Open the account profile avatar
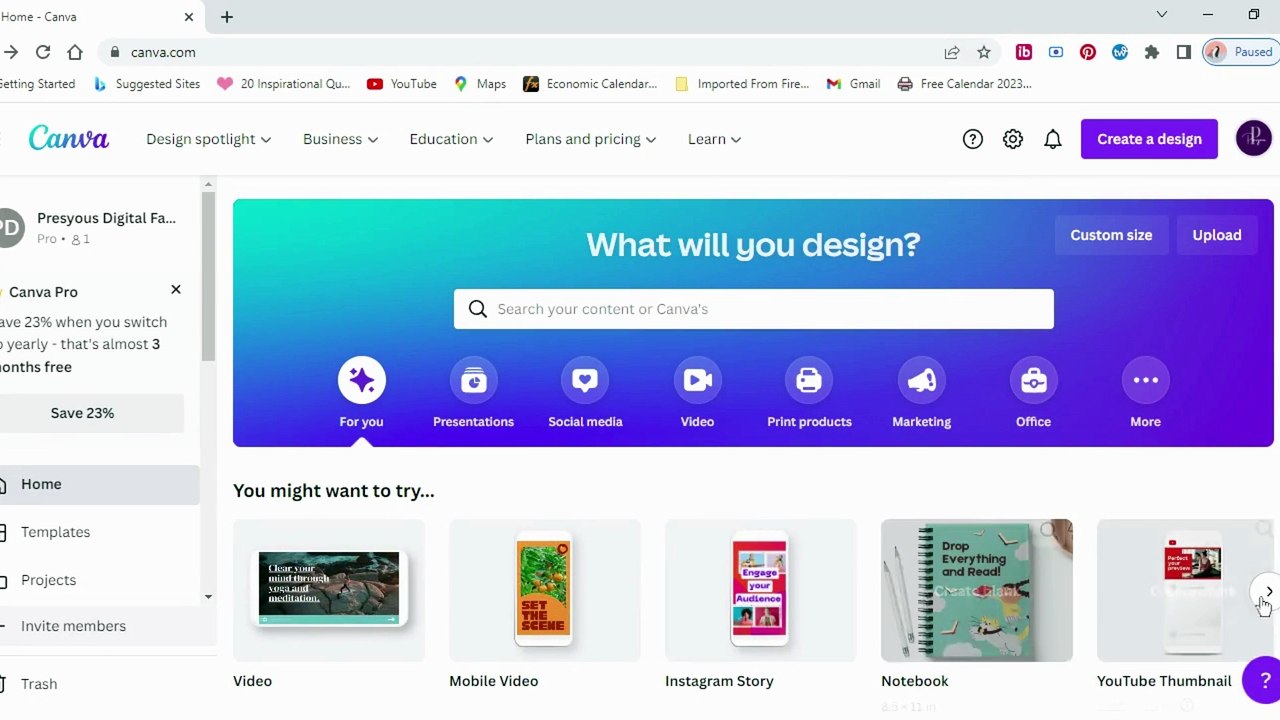 click(x=1254, y=138)
